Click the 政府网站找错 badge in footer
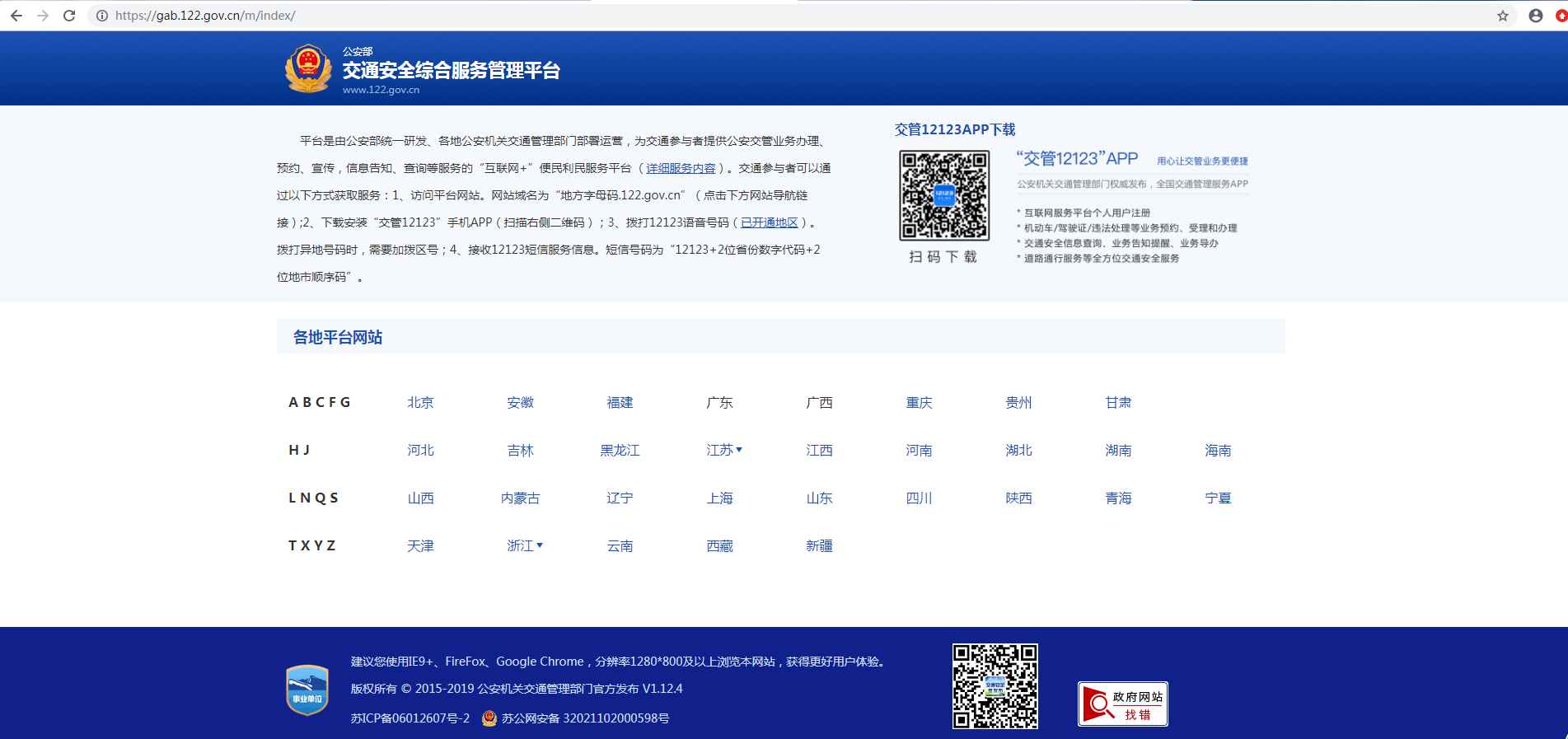The width and height of the screenshot is (1568, 739). pyautogui.click(x=1122, y=704)
